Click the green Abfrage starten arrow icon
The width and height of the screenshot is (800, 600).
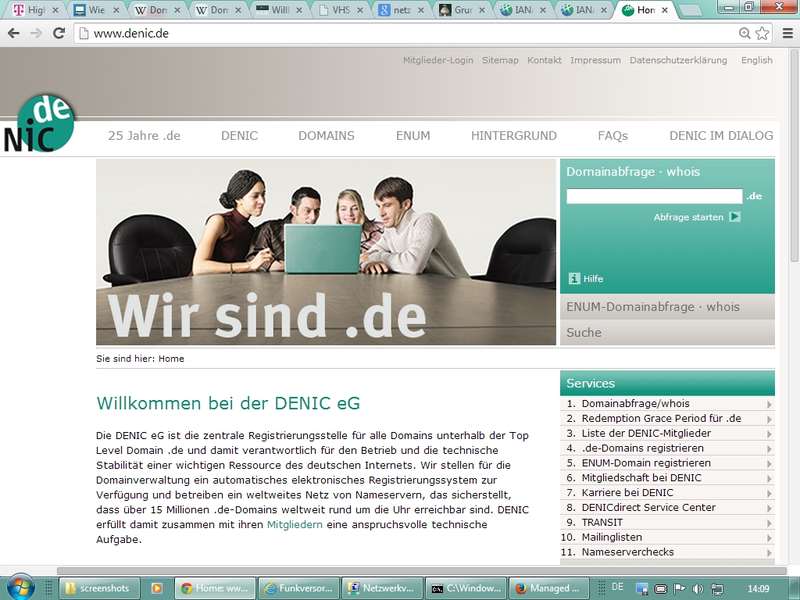pyautogui.click(x=735, y=217)
